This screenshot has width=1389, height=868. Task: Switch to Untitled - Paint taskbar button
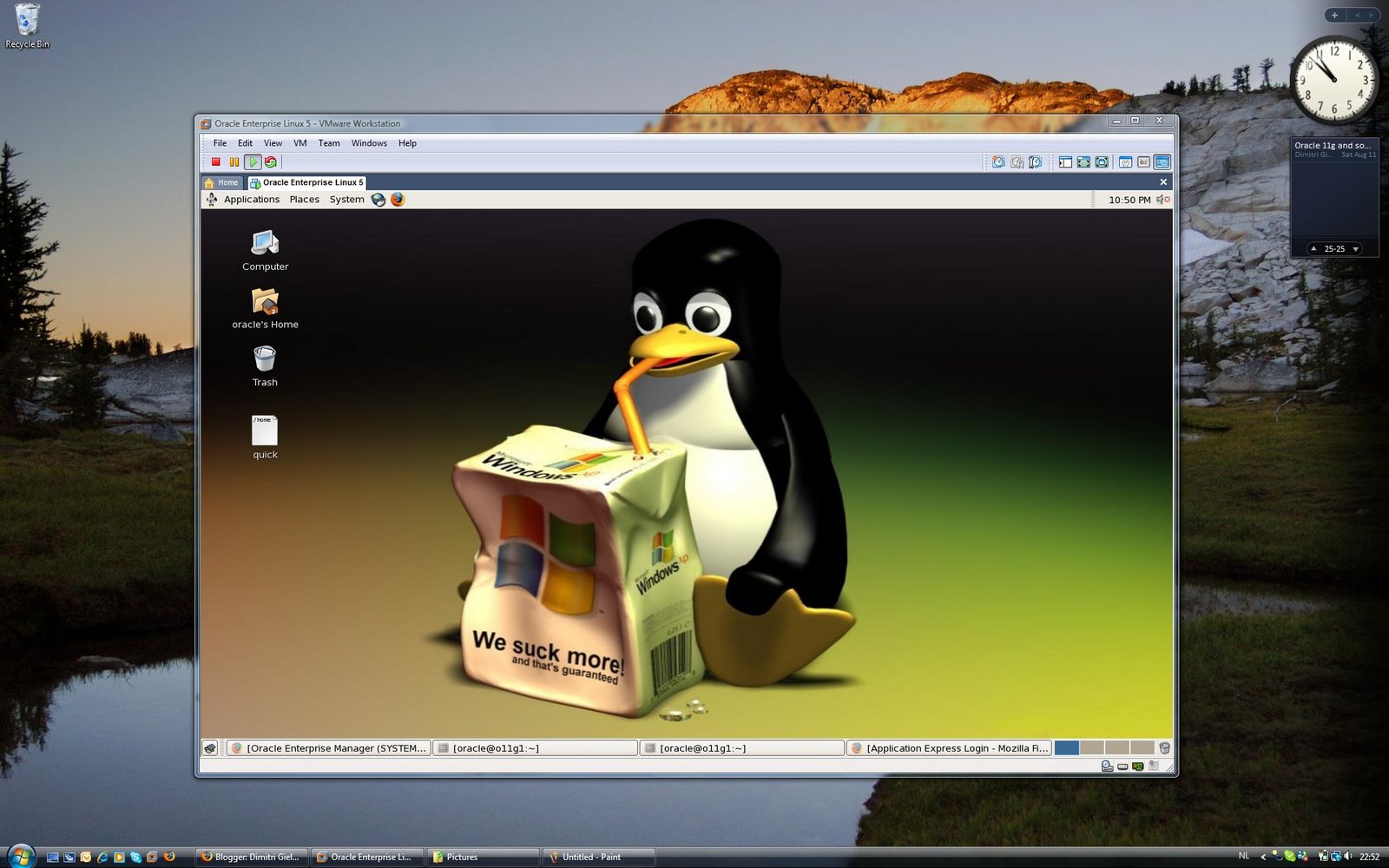point(598,857)
